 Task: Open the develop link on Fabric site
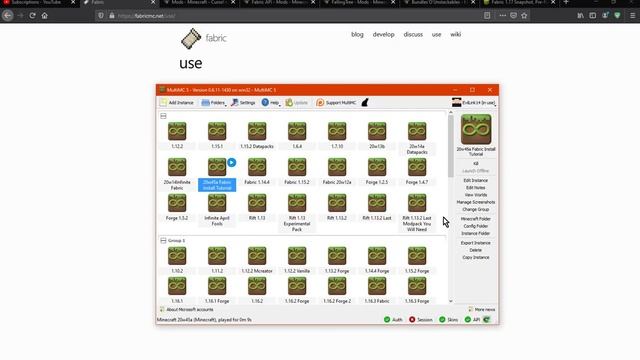(x=383, y=34)
